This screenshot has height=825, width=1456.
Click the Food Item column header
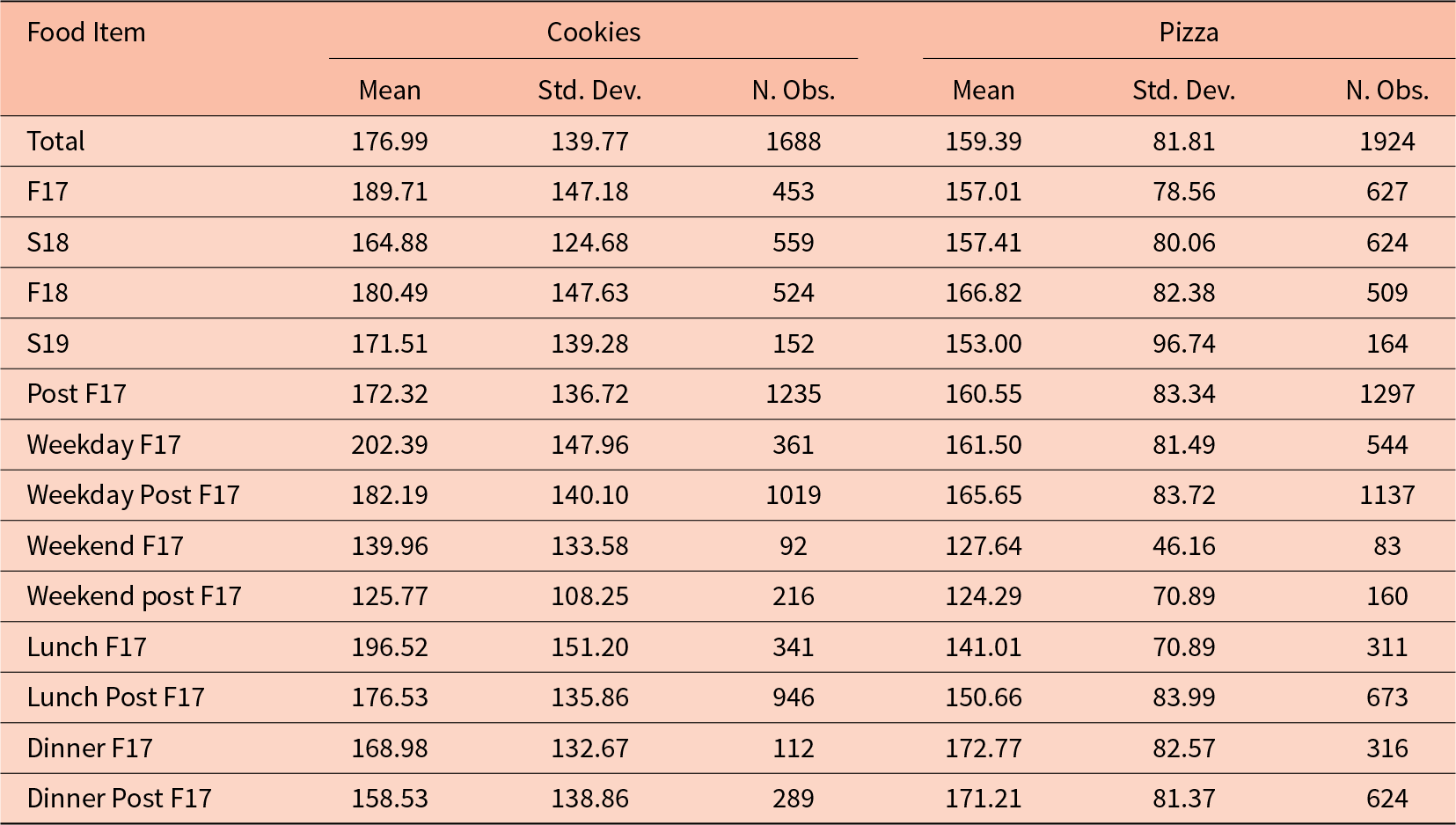[x=86, y=33]
